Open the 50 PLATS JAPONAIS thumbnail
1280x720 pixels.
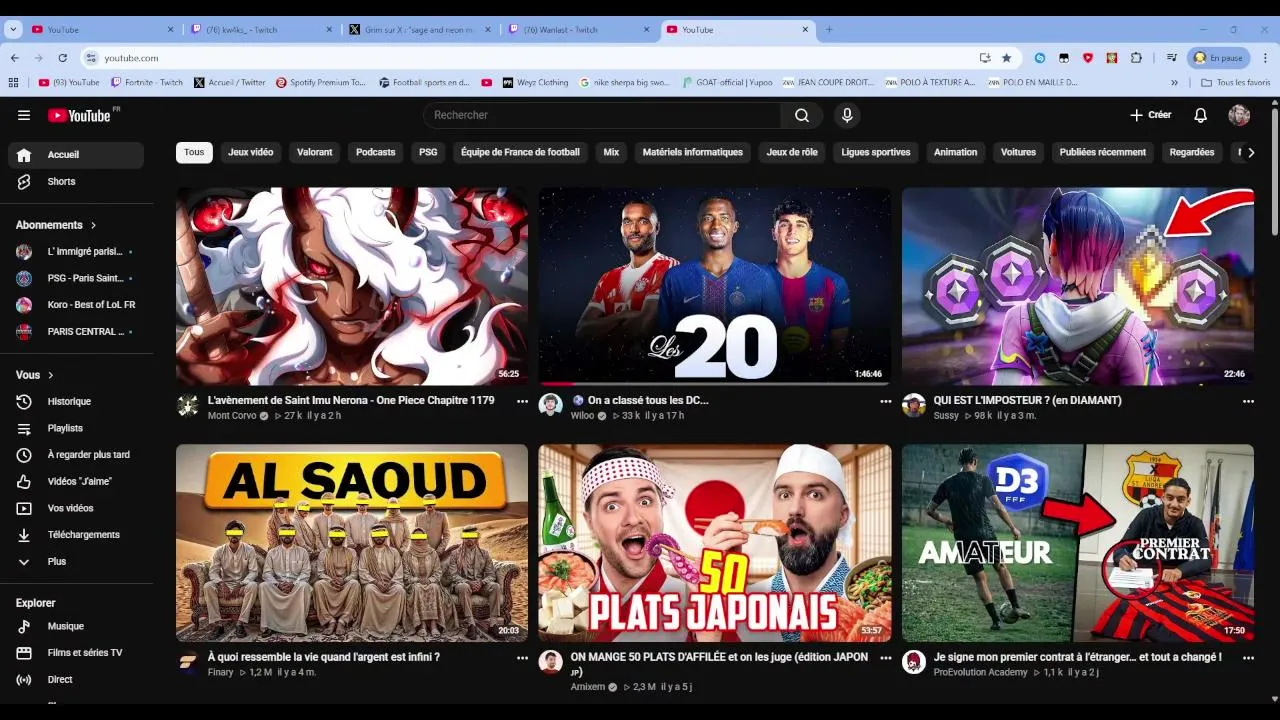[x=715, y=543]
